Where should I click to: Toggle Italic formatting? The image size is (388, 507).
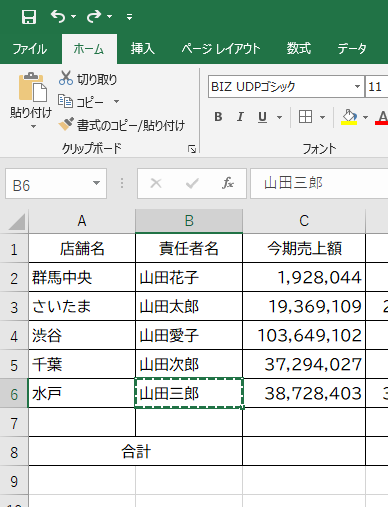tap(240, 117)
